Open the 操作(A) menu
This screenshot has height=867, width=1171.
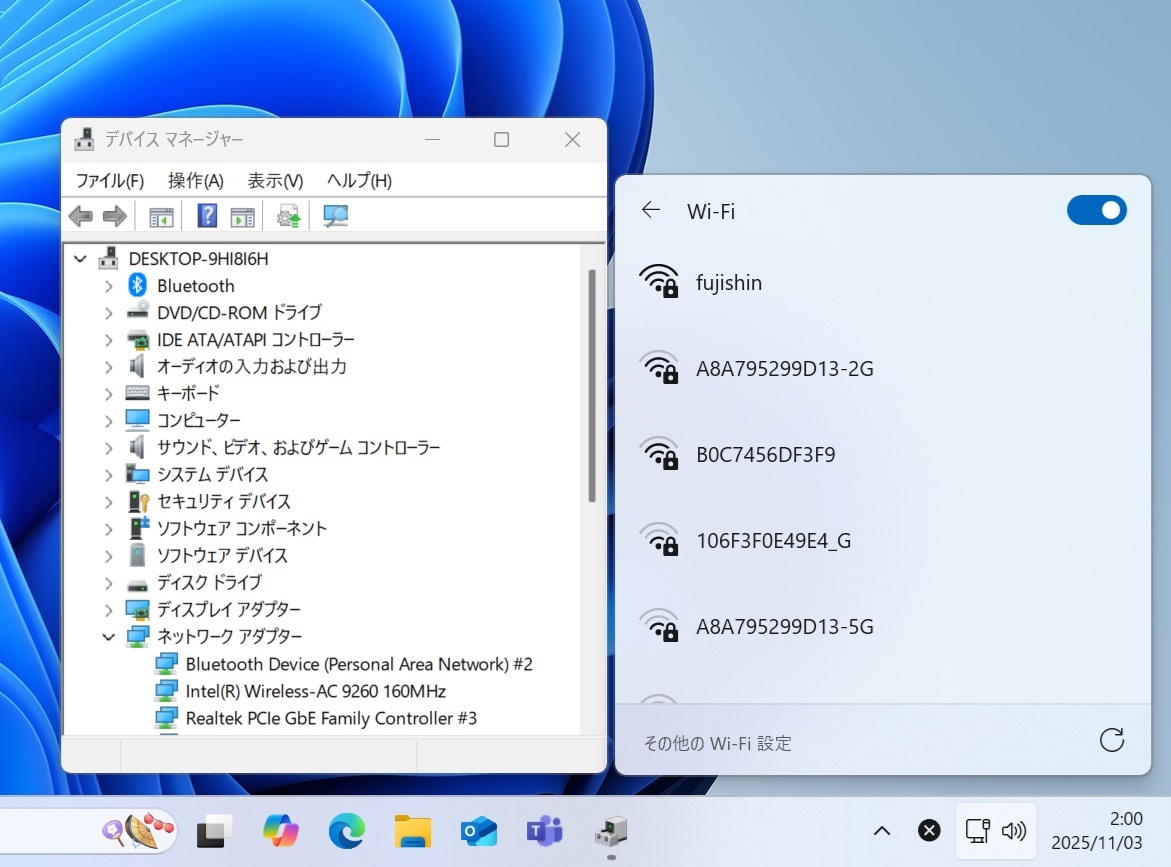click(x=195, y=181)
